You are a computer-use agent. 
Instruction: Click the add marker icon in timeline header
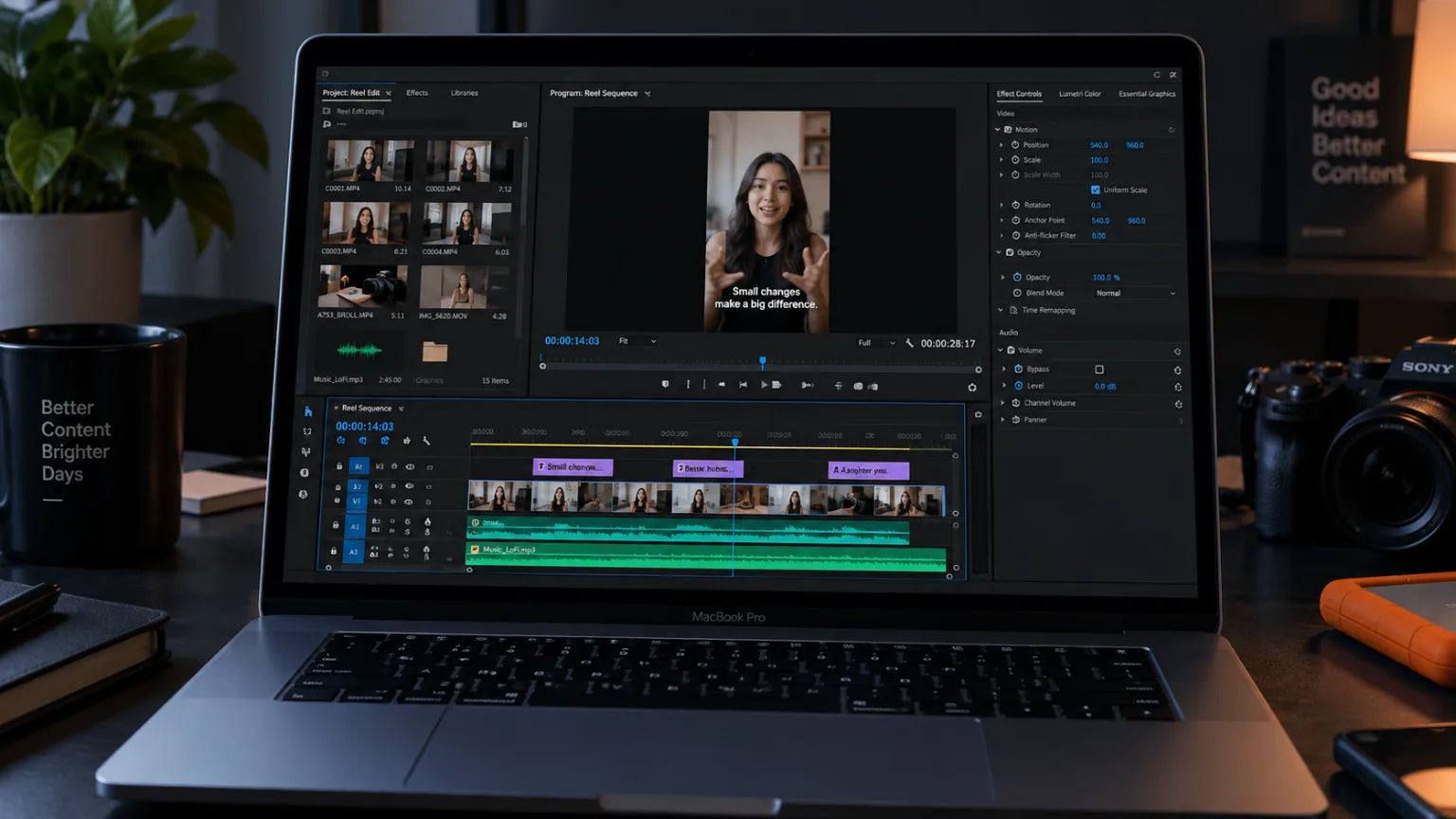coord(407,441)
